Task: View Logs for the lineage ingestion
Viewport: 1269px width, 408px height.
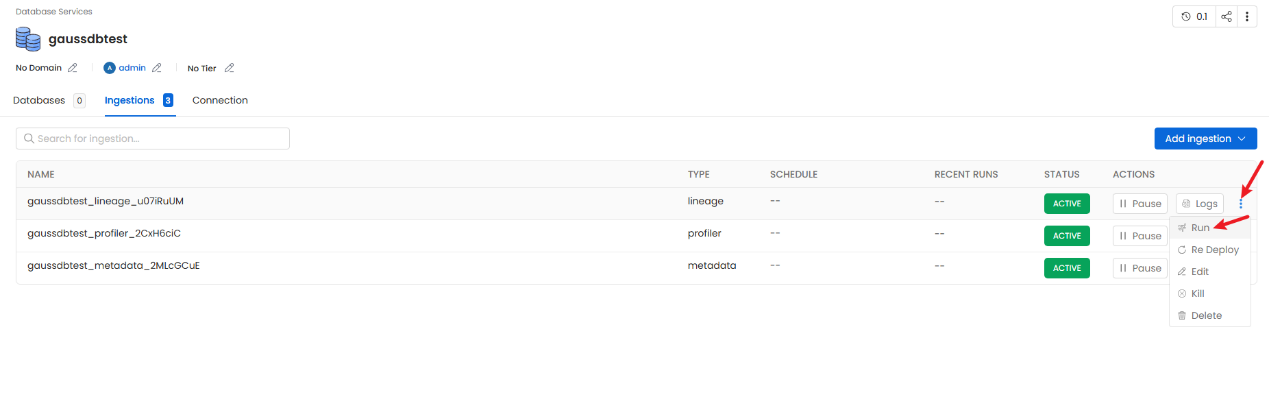Action: click(x=1200, y=204)
